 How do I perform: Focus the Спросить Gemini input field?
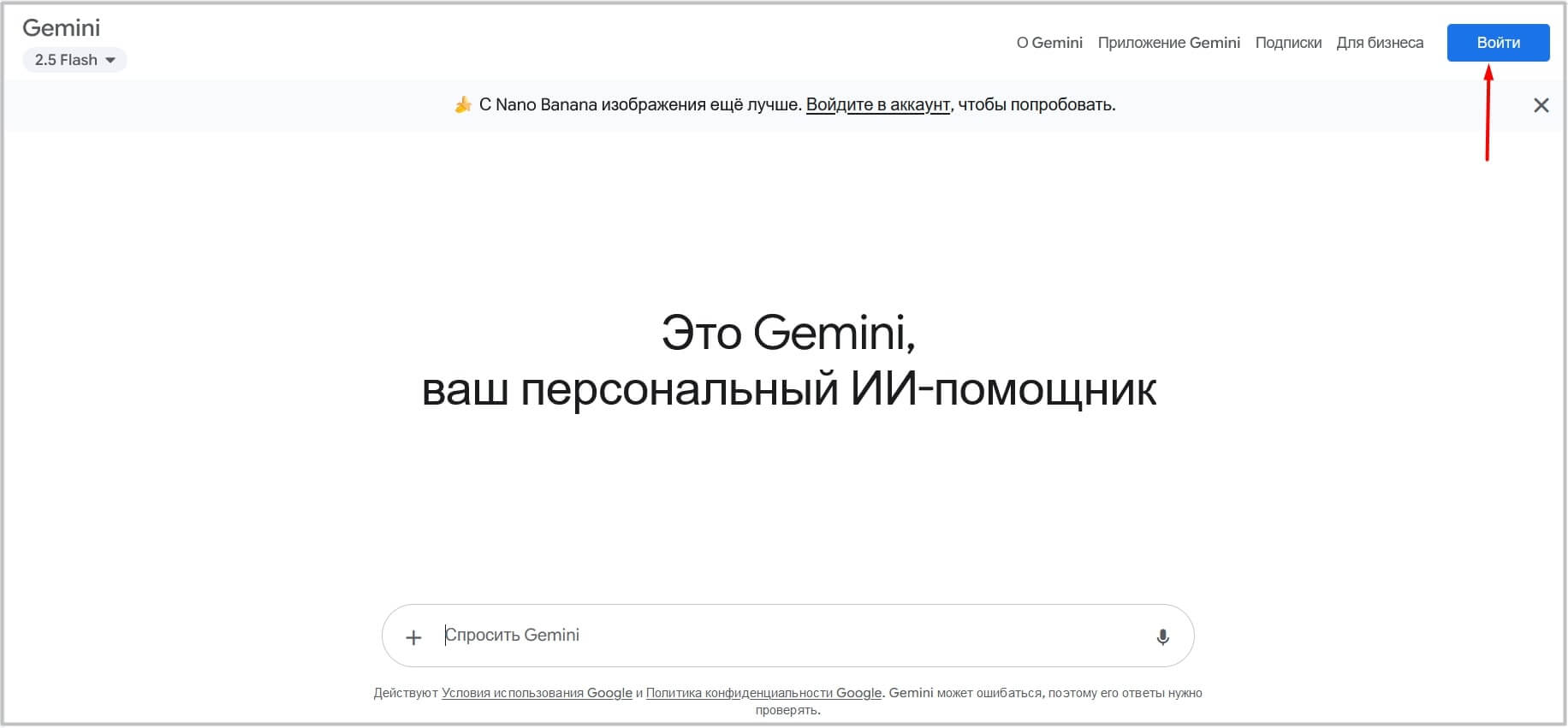(787, 636)
